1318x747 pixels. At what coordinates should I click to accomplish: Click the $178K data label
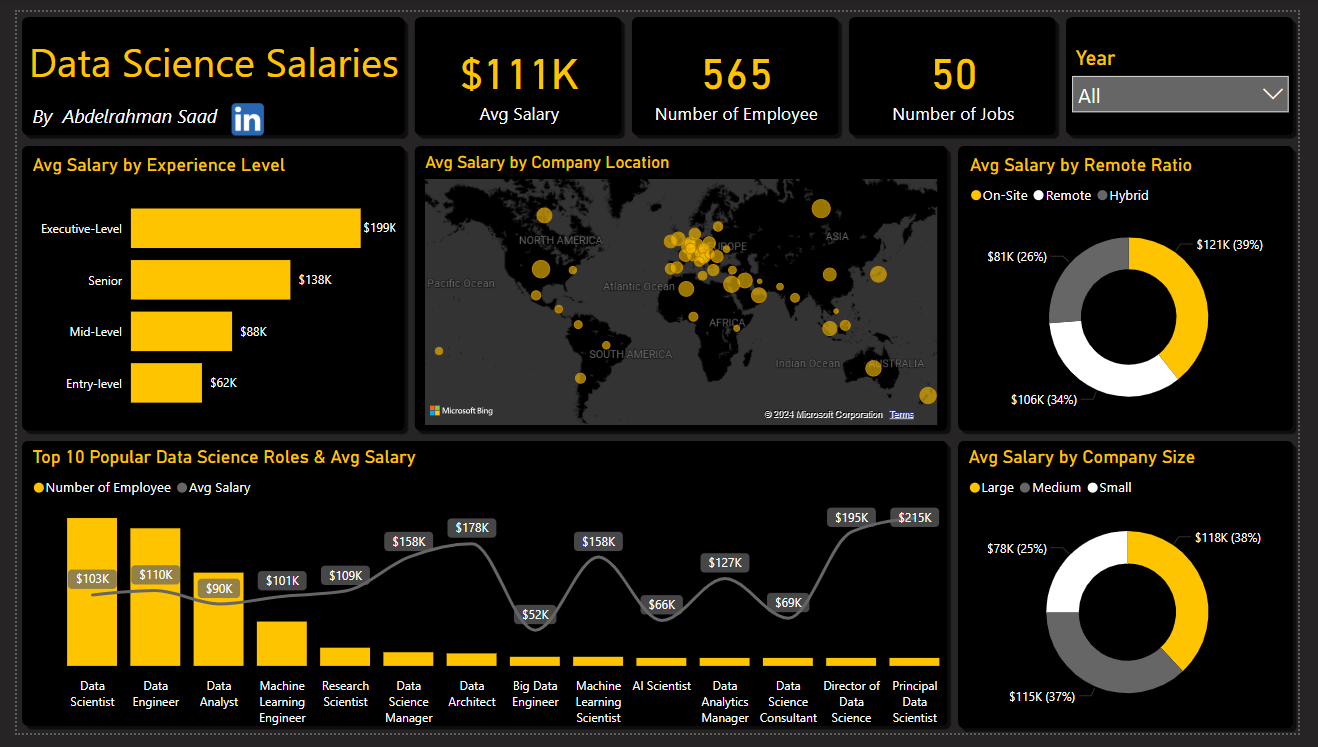tap(472, 527)
